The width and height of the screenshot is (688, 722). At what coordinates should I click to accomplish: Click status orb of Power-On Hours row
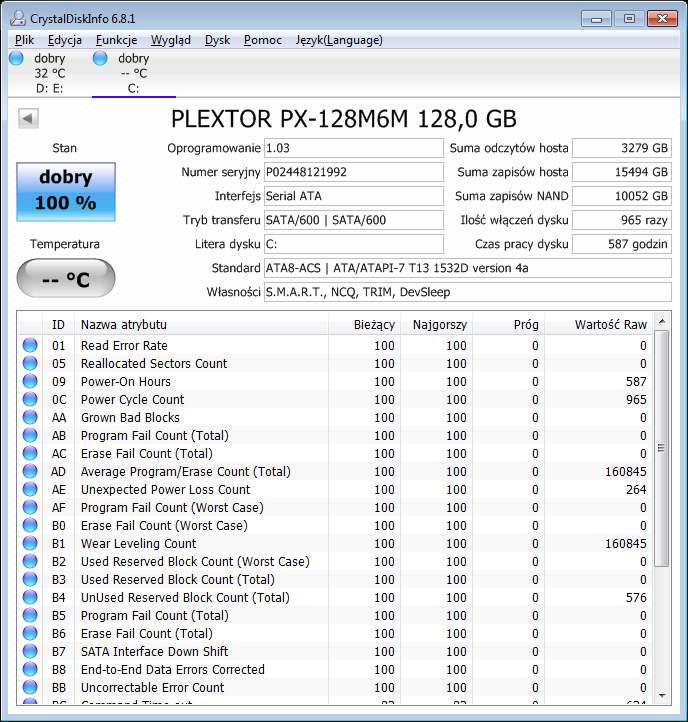[x=30, y=381]
